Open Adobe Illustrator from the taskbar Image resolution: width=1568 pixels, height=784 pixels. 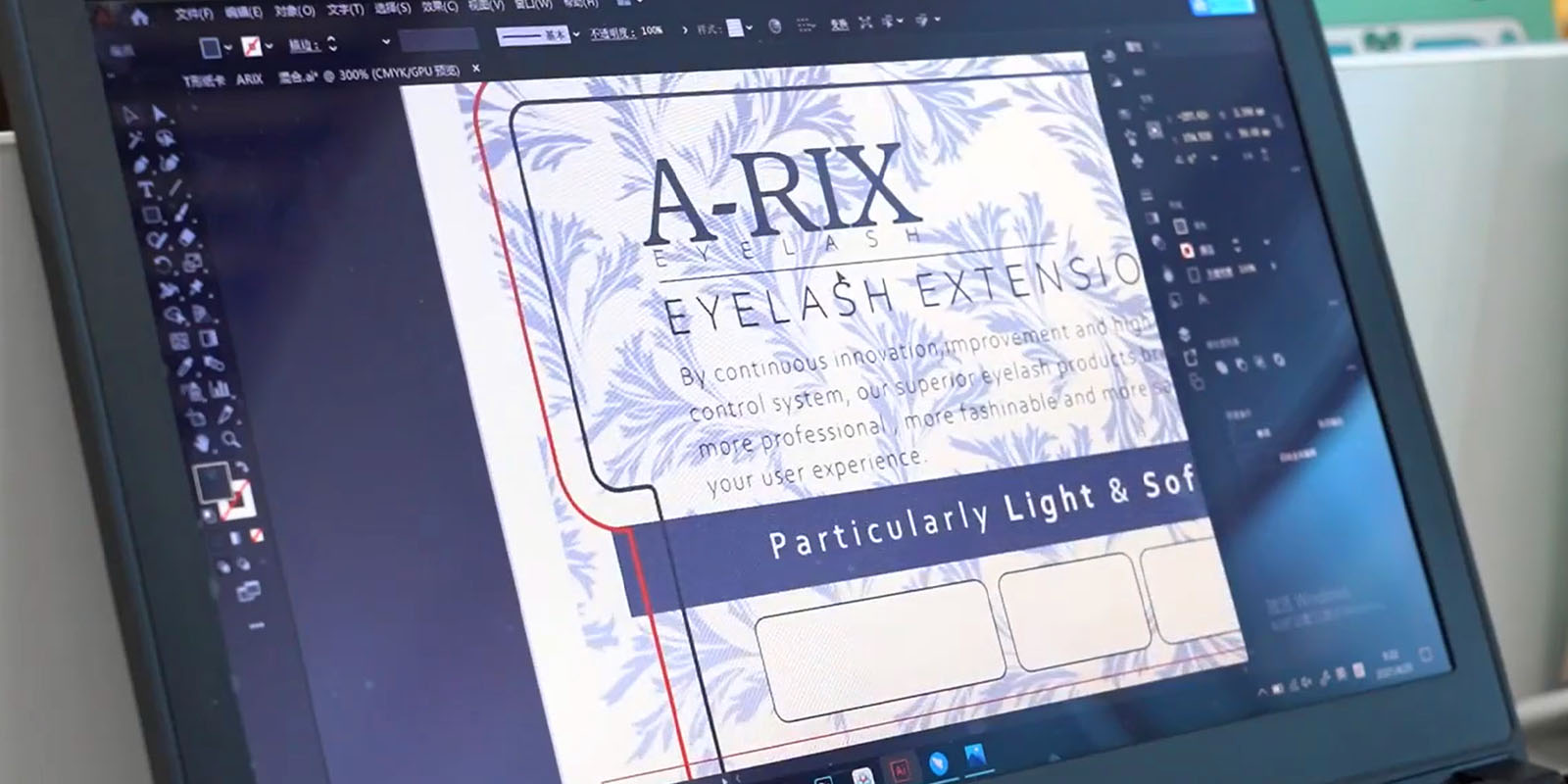899,768
